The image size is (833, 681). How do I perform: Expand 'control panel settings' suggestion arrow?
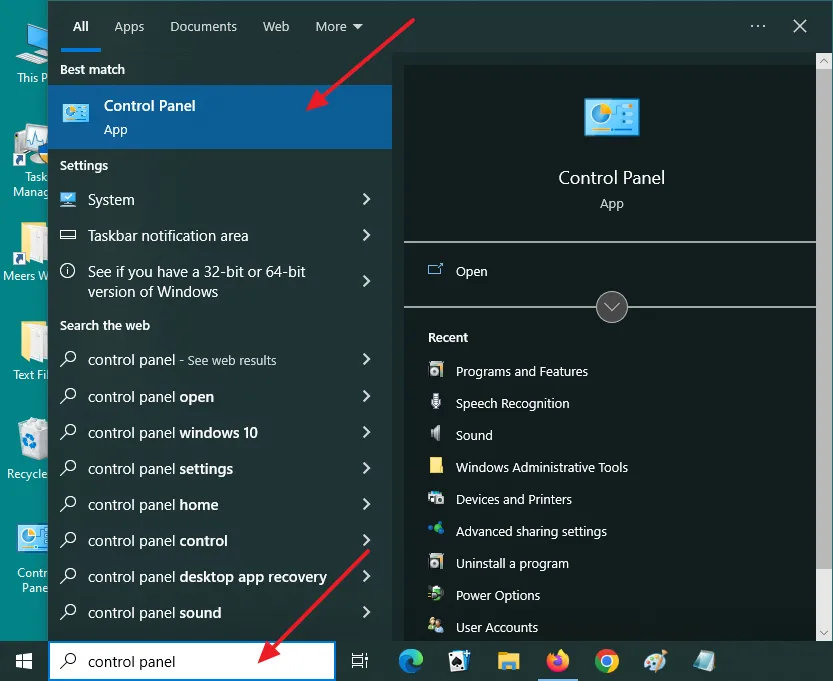tap(367, 469)
